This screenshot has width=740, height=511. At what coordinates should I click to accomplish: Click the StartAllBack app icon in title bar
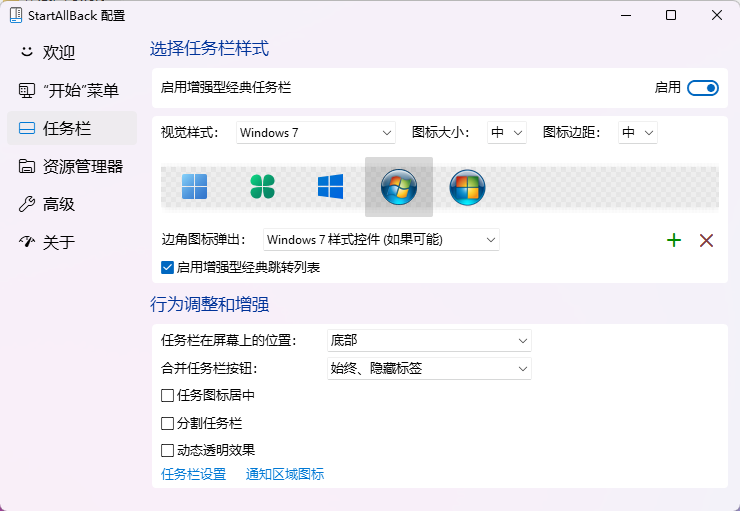click(x=16, y=15)
